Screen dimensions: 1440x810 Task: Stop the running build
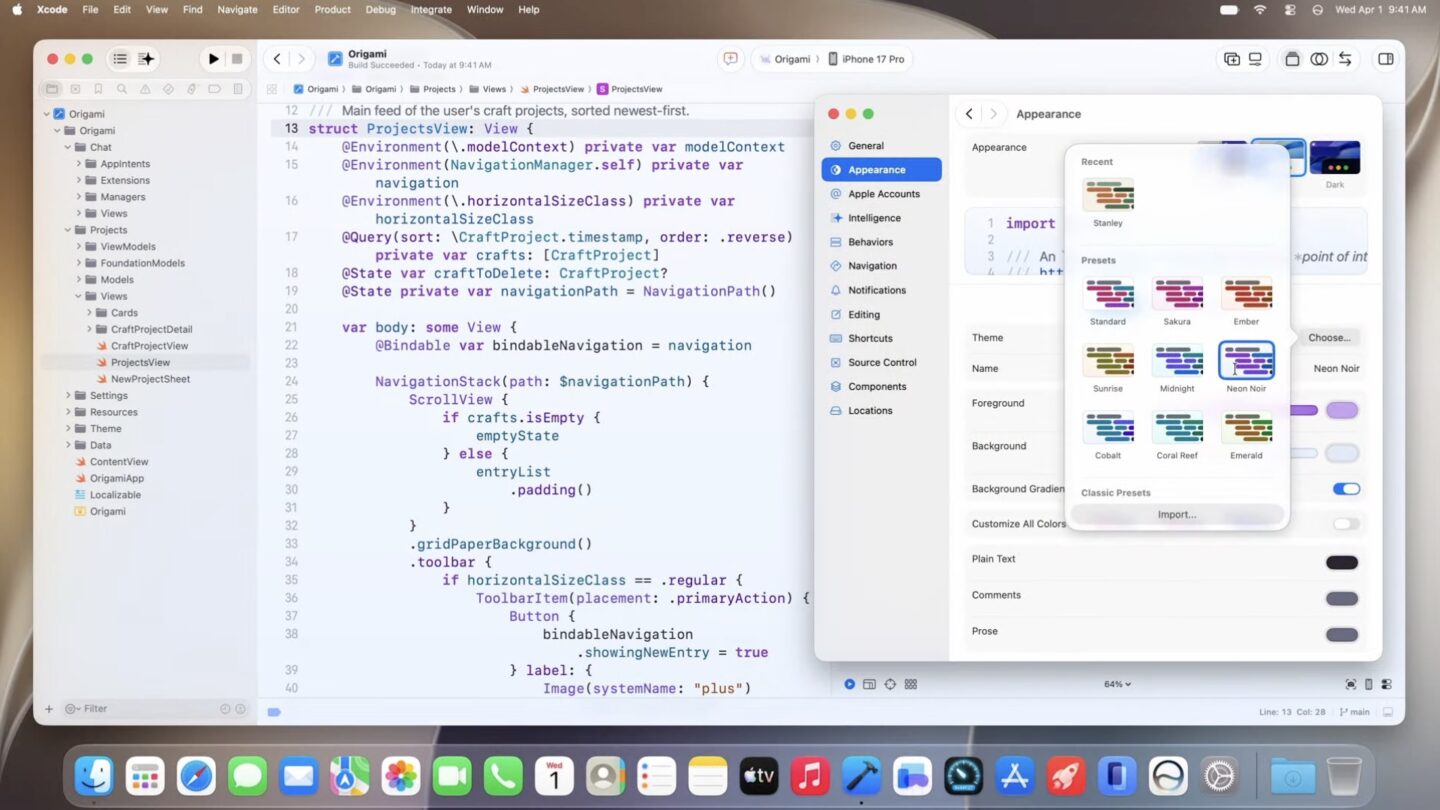click(x=237, y=59)
